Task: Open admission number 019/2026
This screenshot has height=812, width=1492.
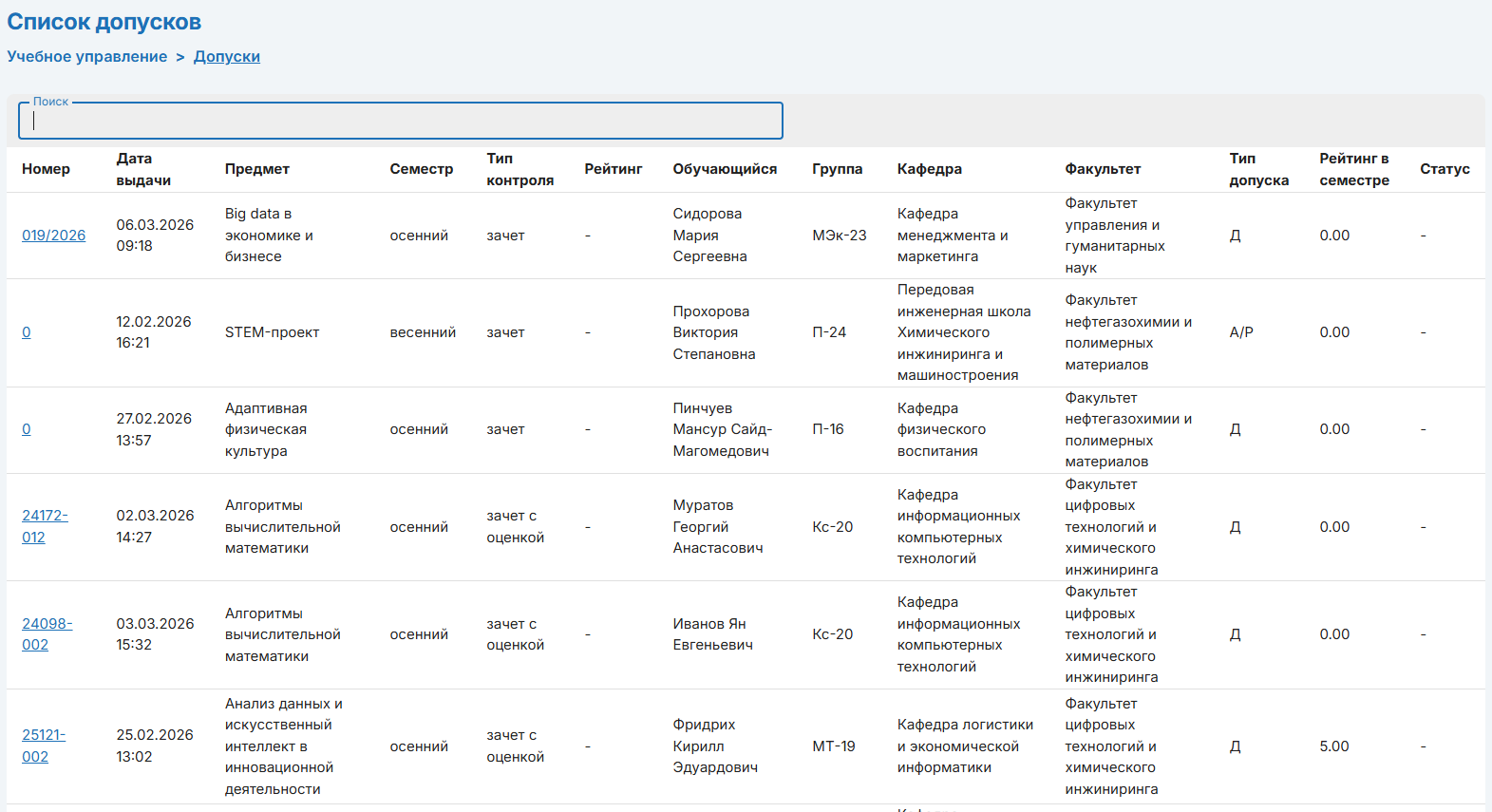Action: coord(53,236)
